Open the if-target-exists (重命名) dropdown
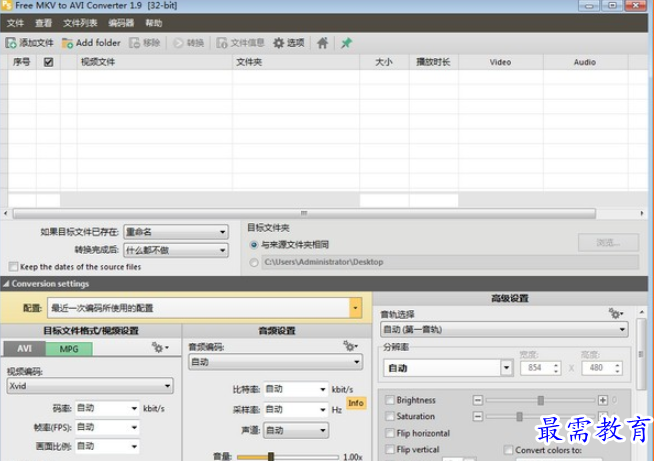 point(176,232)
